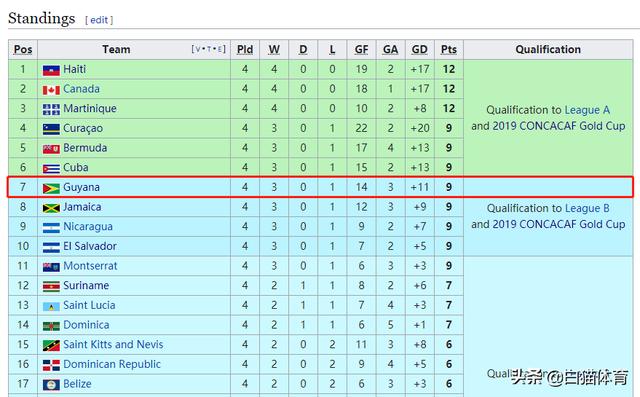Image resolution: width=640 pixels, height=397 pixels.
Task: Click the E link in table header
Action: tap(220, 49)
